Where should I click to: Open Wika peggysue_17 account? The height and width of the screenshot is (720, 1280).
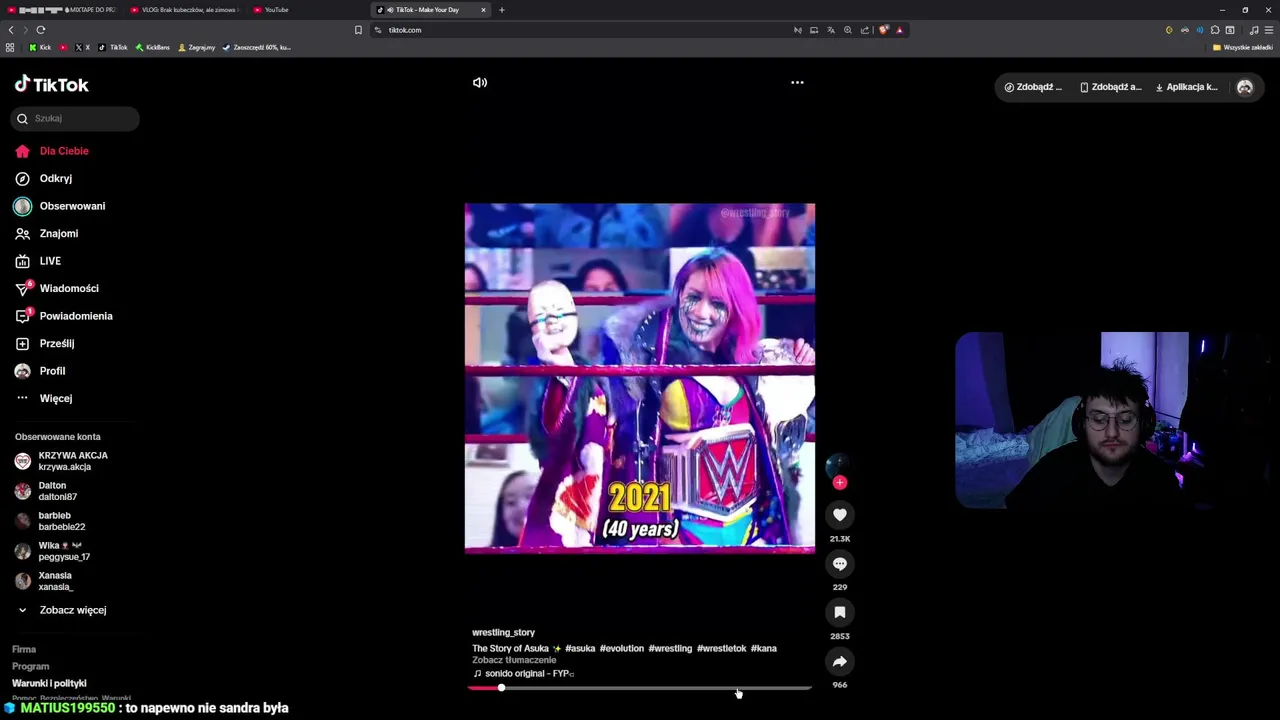52,551
